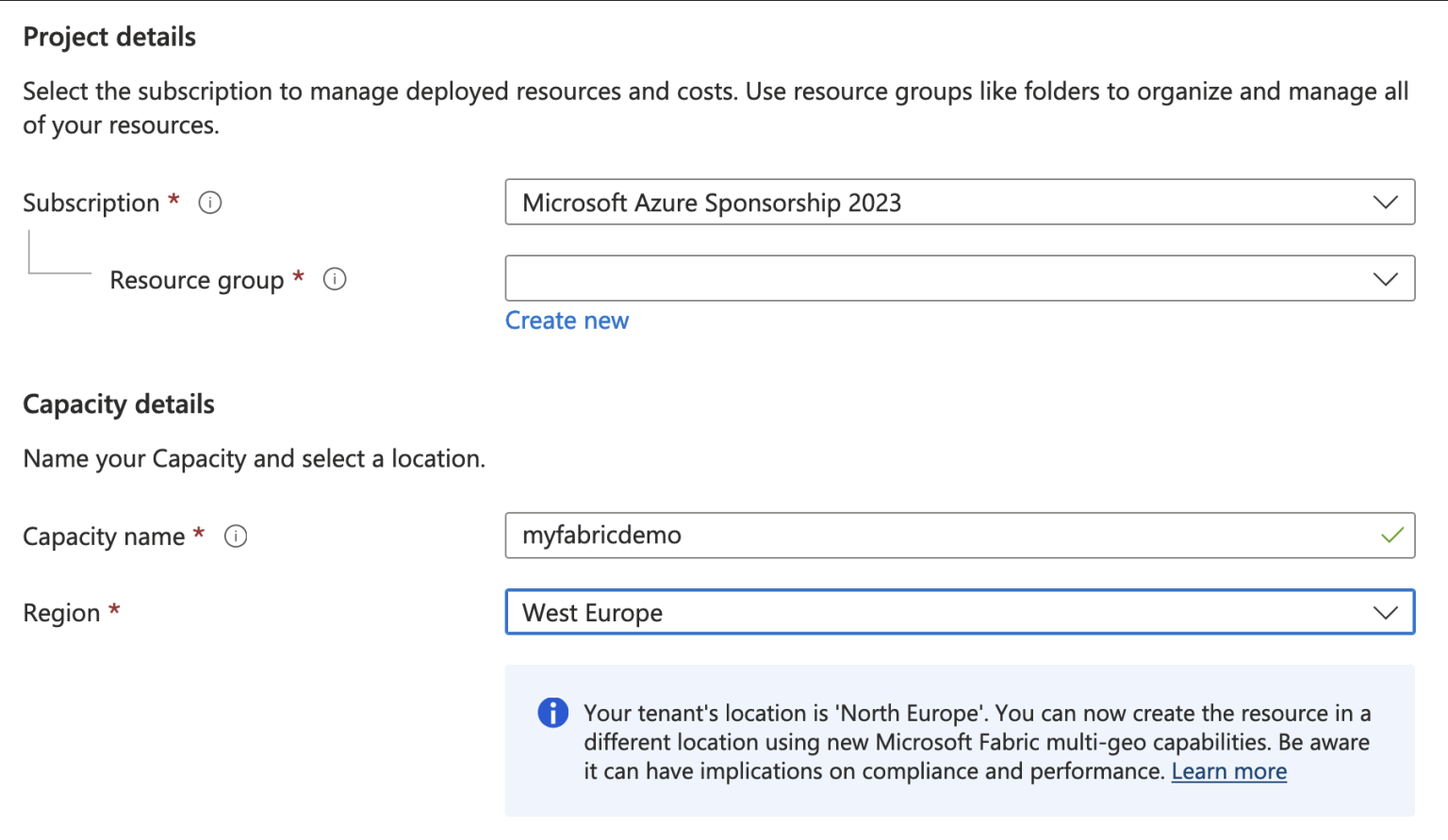Viewport: 1448px width, 840px height.
Task: Click the Capacity name field containing myfabricdemo
Action: [960, 535]
